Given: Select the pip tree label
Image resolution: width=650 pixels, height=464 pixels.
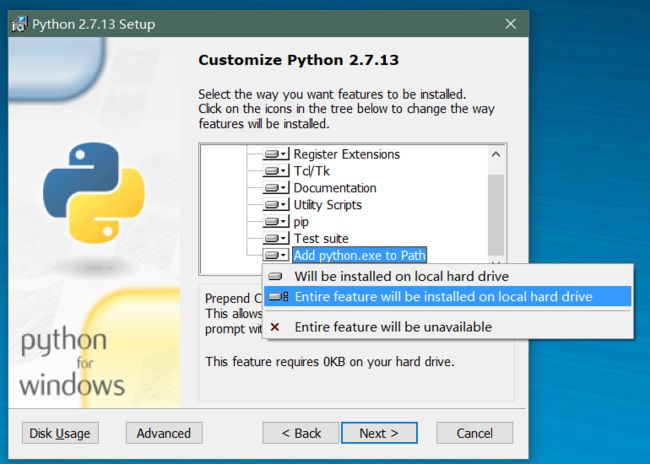Looking at the screenshot, I should pos(301,222).
